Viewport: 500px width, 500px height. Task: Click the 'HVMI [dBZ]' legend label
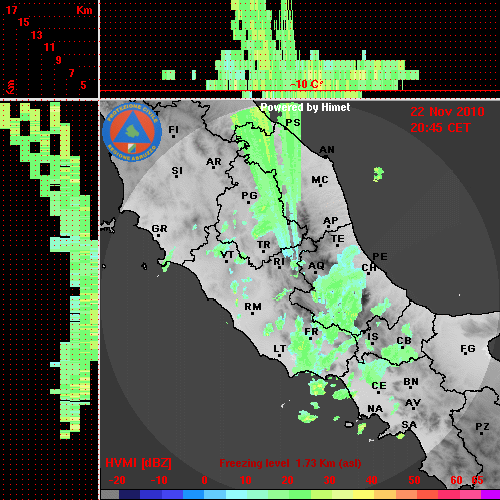[138, 463]
